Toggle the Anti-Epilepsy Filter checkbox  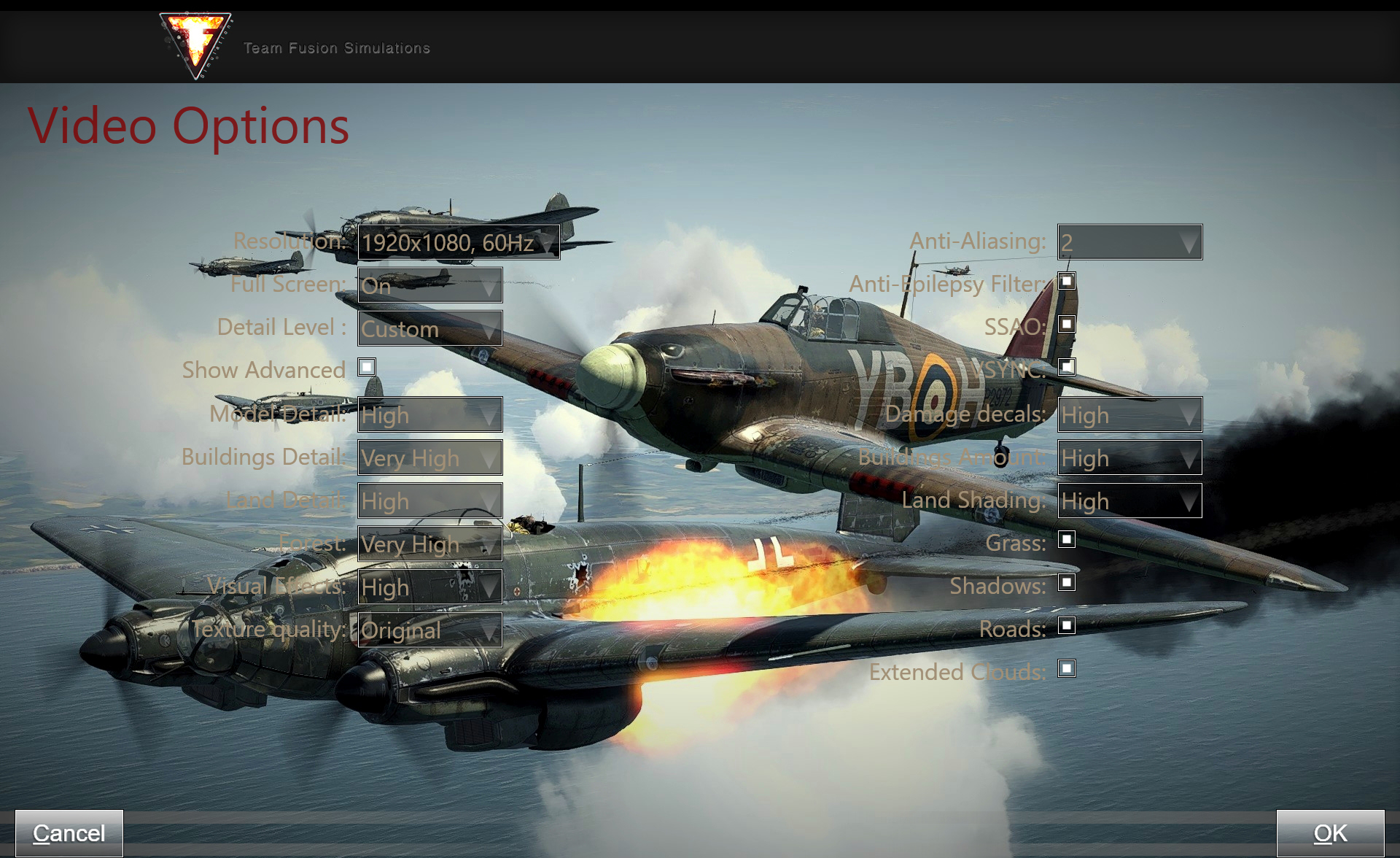point(1067,281)
